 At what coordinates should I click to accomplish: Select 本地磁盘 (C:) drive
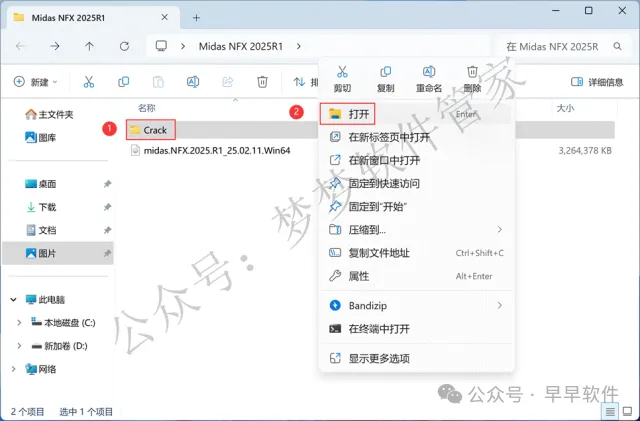64,323
